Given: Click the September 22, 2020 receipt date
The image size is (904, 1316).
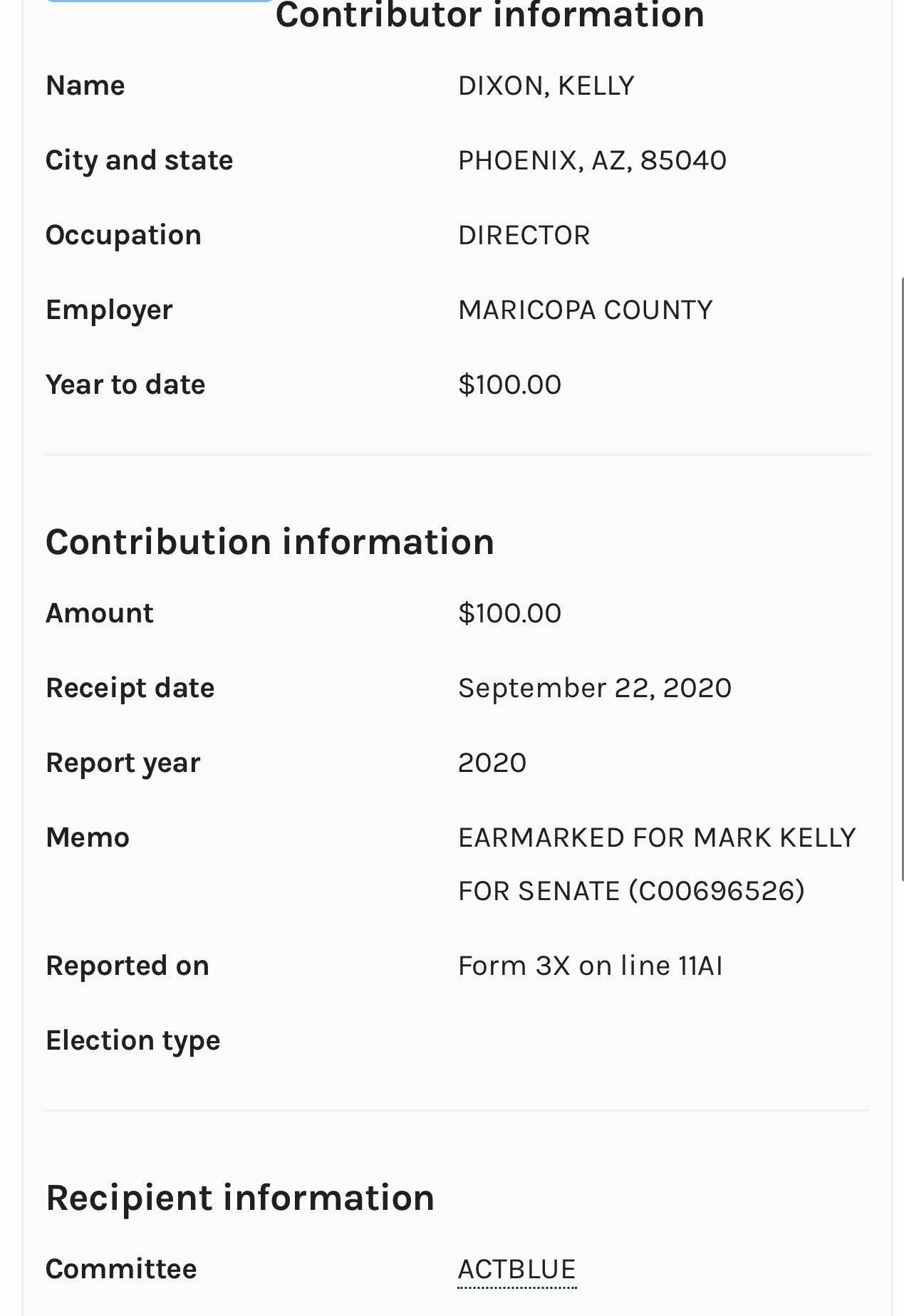Looking at the screenshot, I should (x=594, y=688).
